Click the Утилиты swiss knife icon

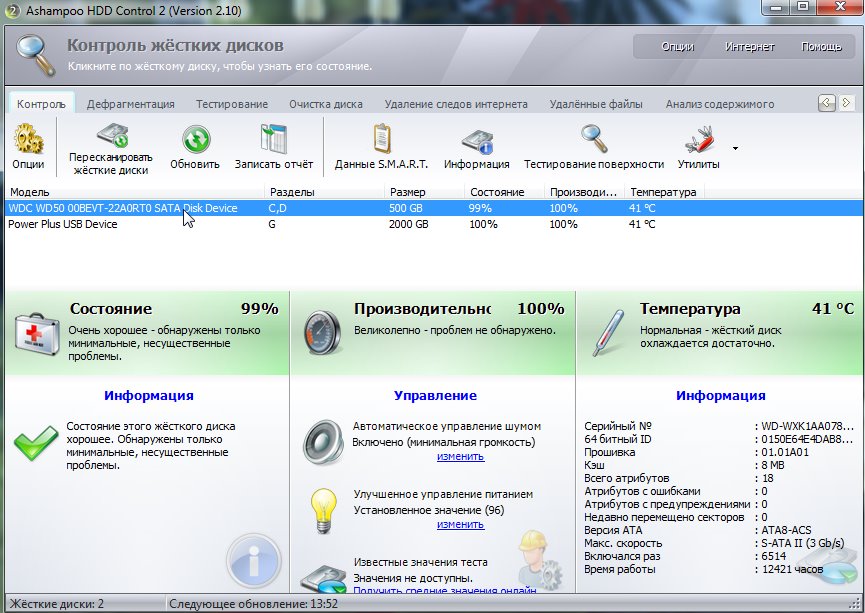(x=698, y=139)
